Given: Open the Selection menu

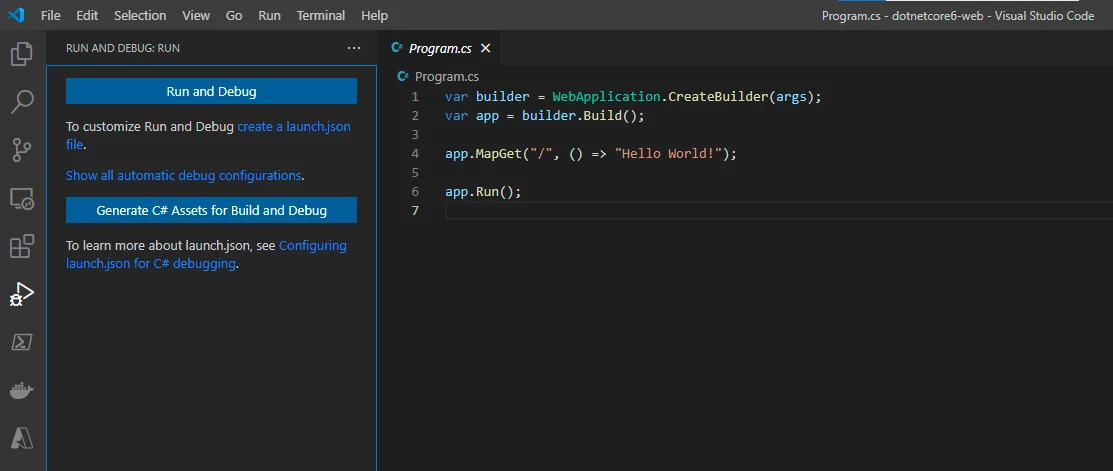Looking at the screenshot, I should [x=140, y=16].
